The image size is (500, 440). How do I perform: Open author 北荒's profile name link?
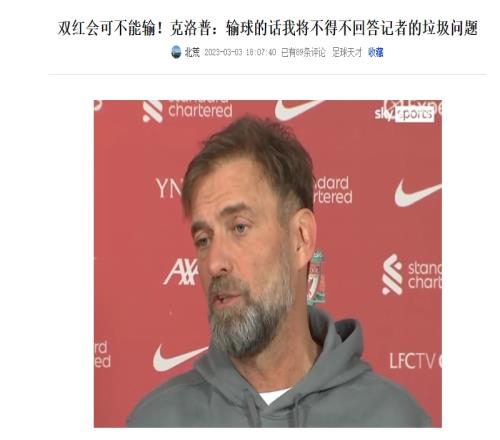pos(192,52)
